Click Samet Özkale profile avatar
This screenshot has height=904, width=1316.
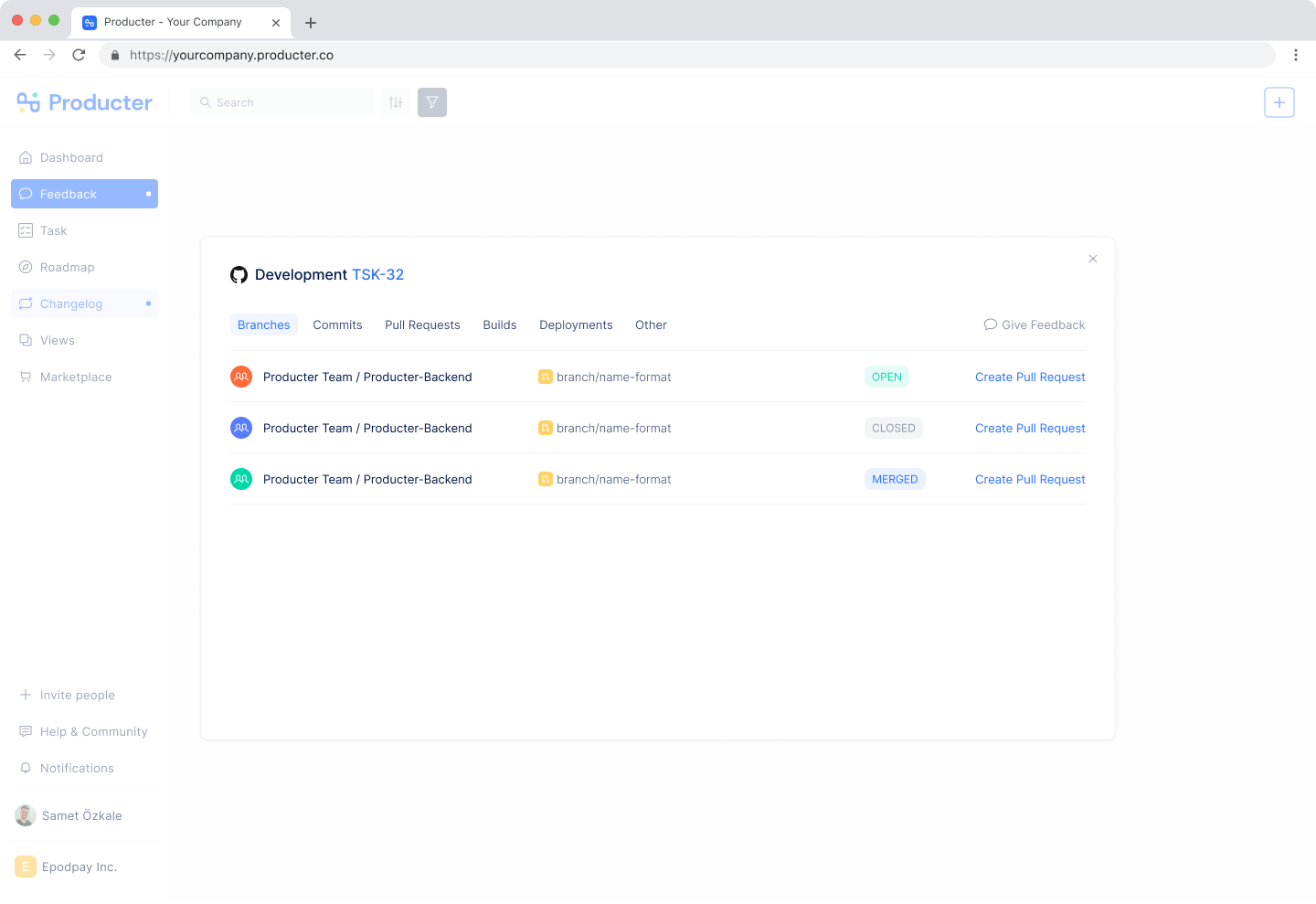pyautogui.click(x=26, y=815)
